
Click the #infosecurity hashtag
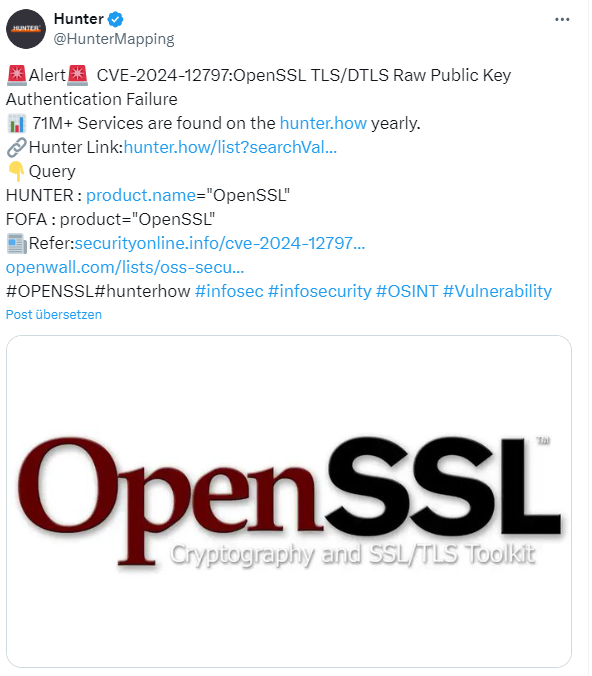point(319,291)
